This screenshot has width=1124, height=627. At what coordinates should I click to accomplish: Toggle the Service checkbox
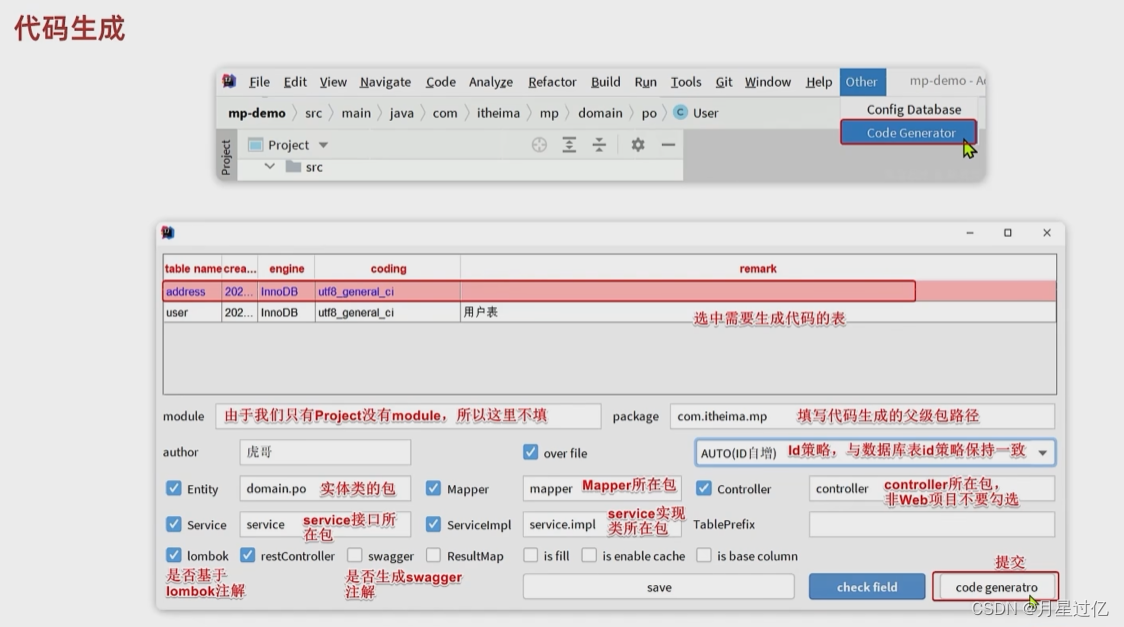point(173,524)
